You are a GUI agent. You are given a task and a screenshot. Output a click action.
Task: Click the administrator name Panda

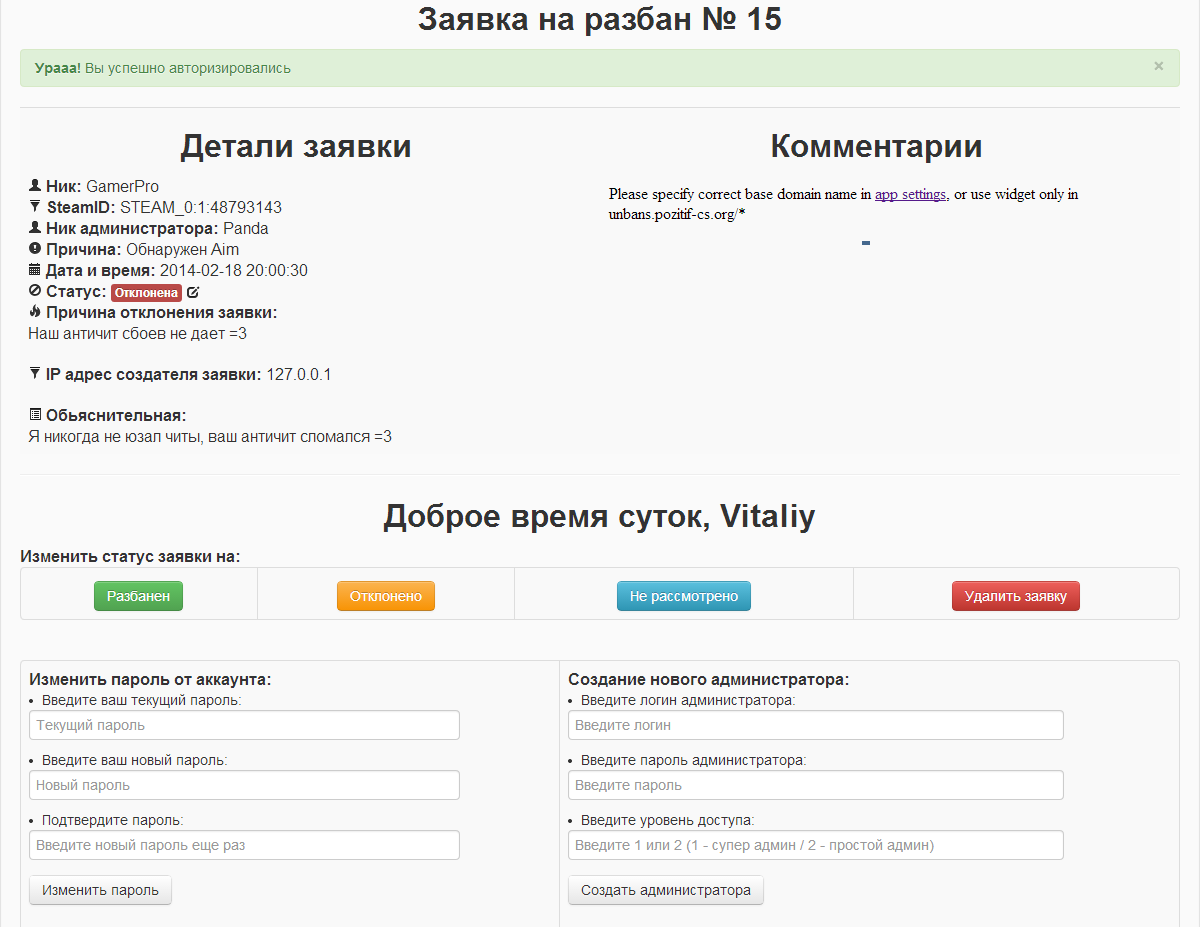point(246,228)
